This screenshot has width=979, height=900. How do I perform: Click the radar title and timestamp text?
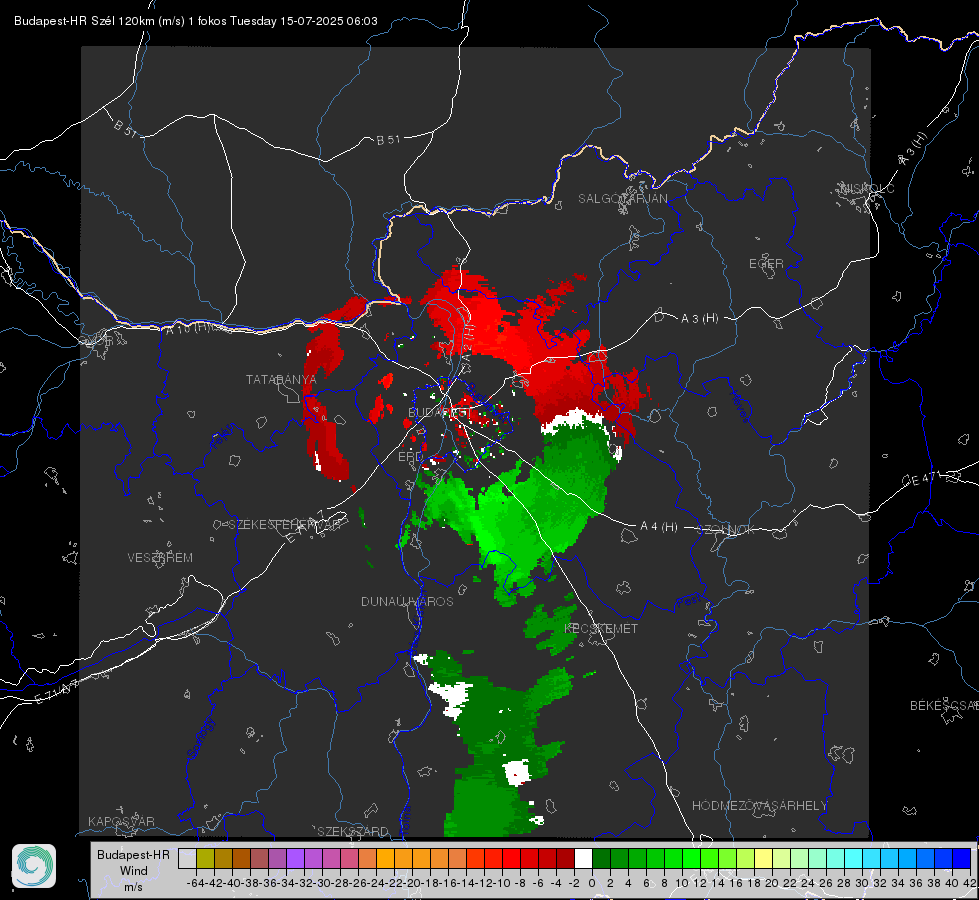pyautogui.click(x=195, y=21)
